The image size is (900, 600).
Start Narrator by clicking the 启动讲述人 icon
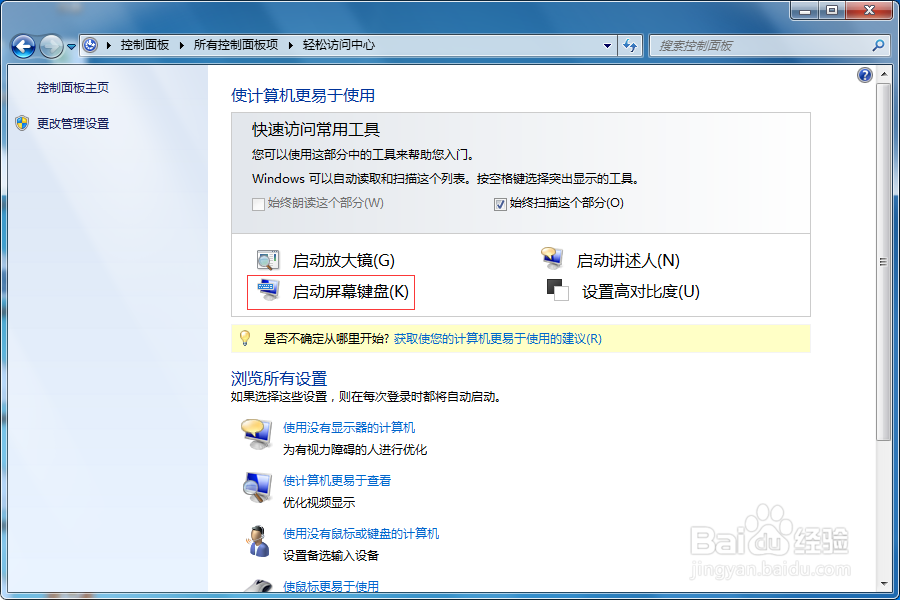point(554,258)
